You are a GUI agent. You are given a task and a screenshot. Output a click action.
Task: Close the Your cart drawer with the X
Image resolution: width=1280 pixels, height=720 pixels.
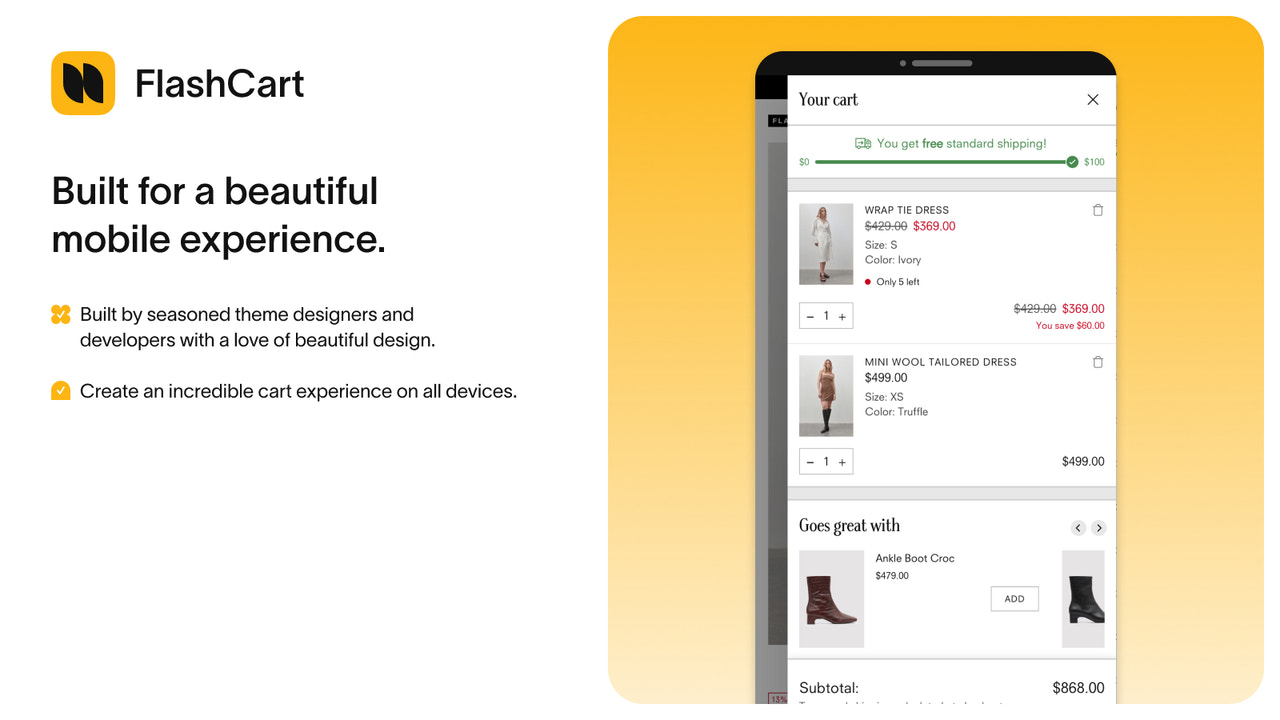[x=1092, y=100]
